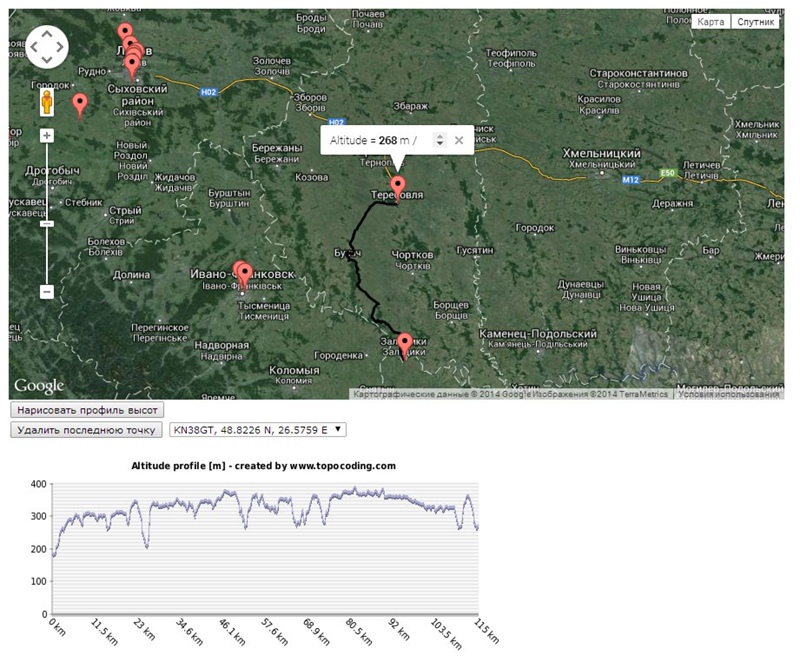Viewport: 807px width, 662px height.
Task: Click the Нарисовать профиль высот button
Action: tap(86, 410)
